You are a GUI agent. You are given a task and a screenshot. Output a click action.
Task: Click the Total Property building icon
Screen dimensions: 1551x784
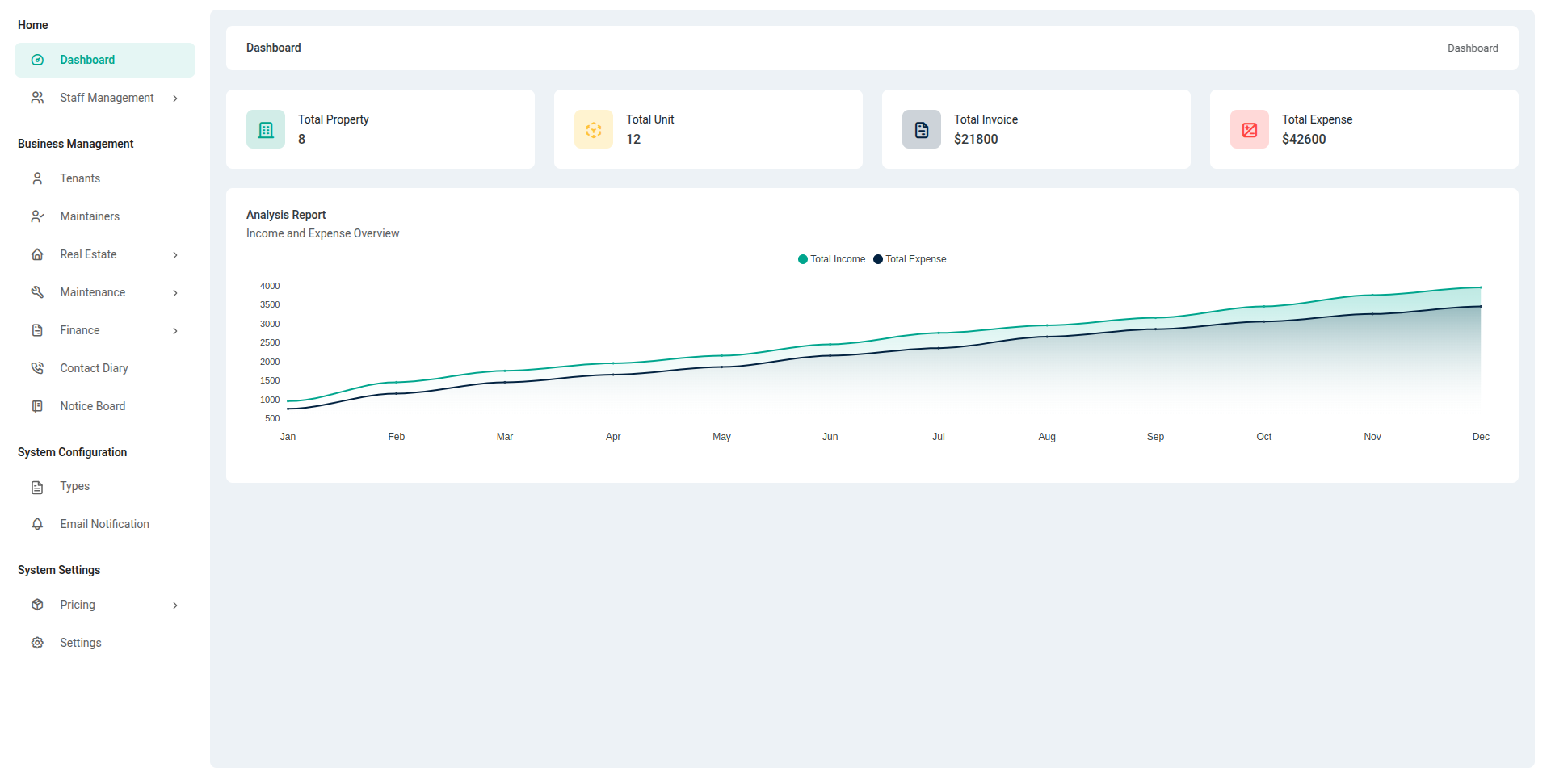coord(266,130)
